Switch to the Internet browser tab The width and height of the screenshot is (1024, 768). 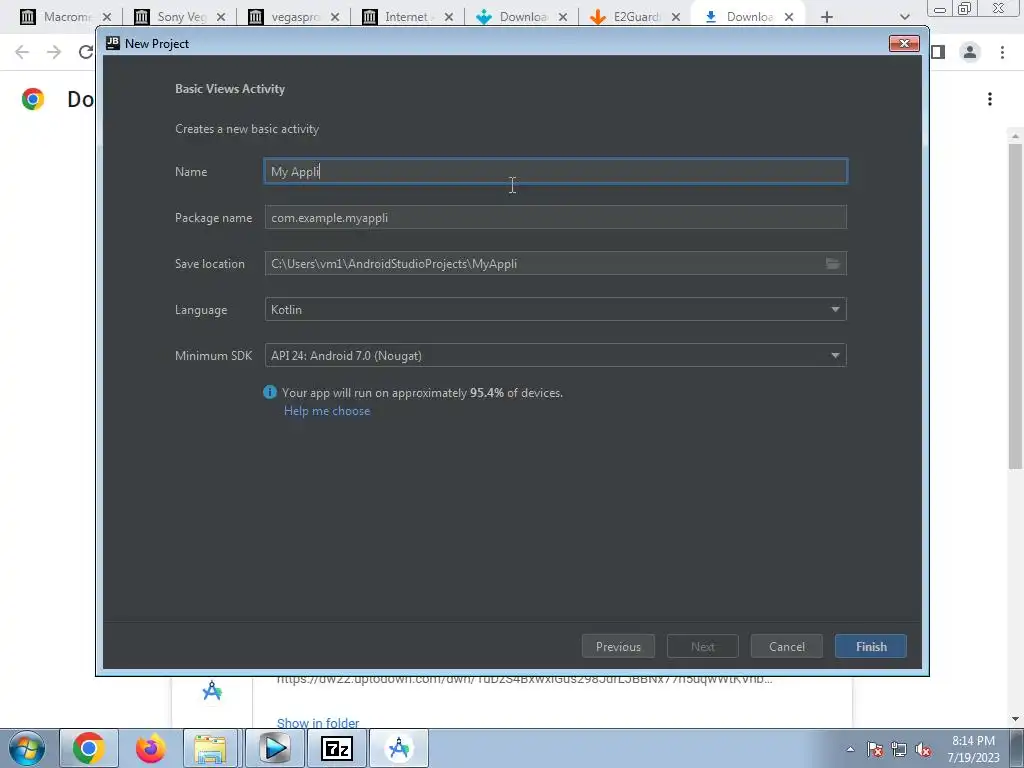coord(406,17)
